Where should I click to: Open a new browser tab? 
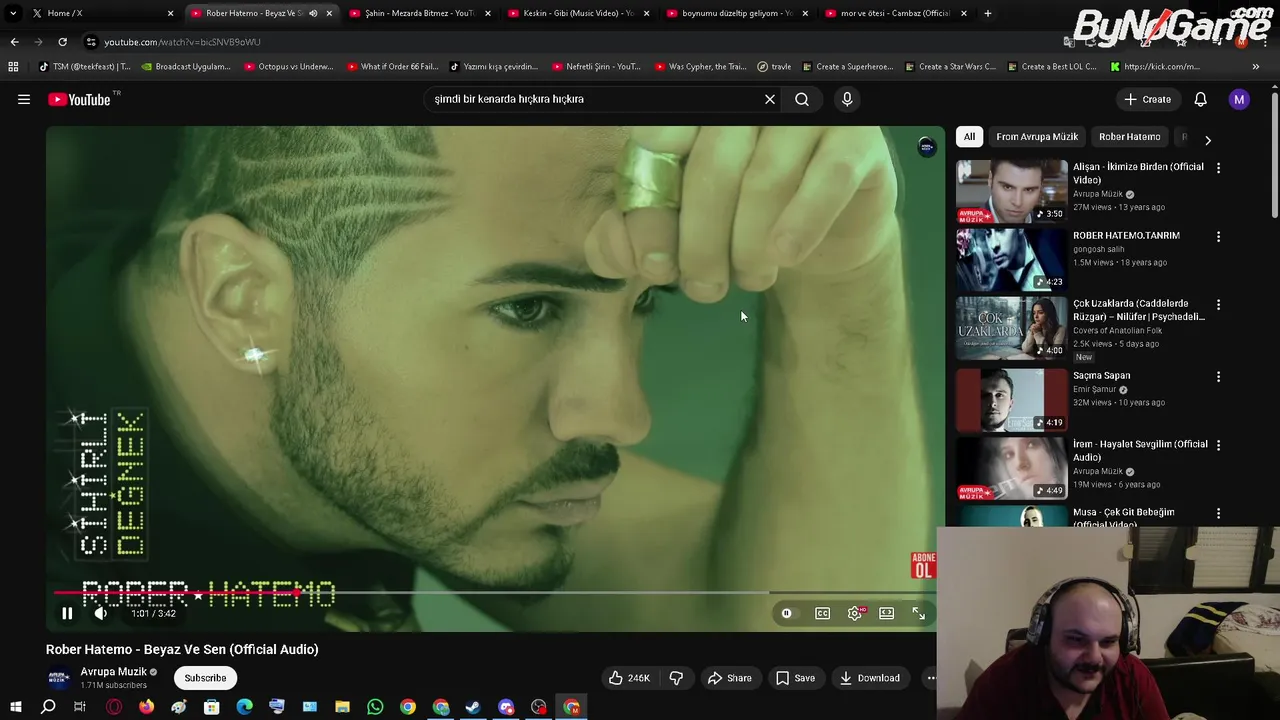[x=987, y=13]
